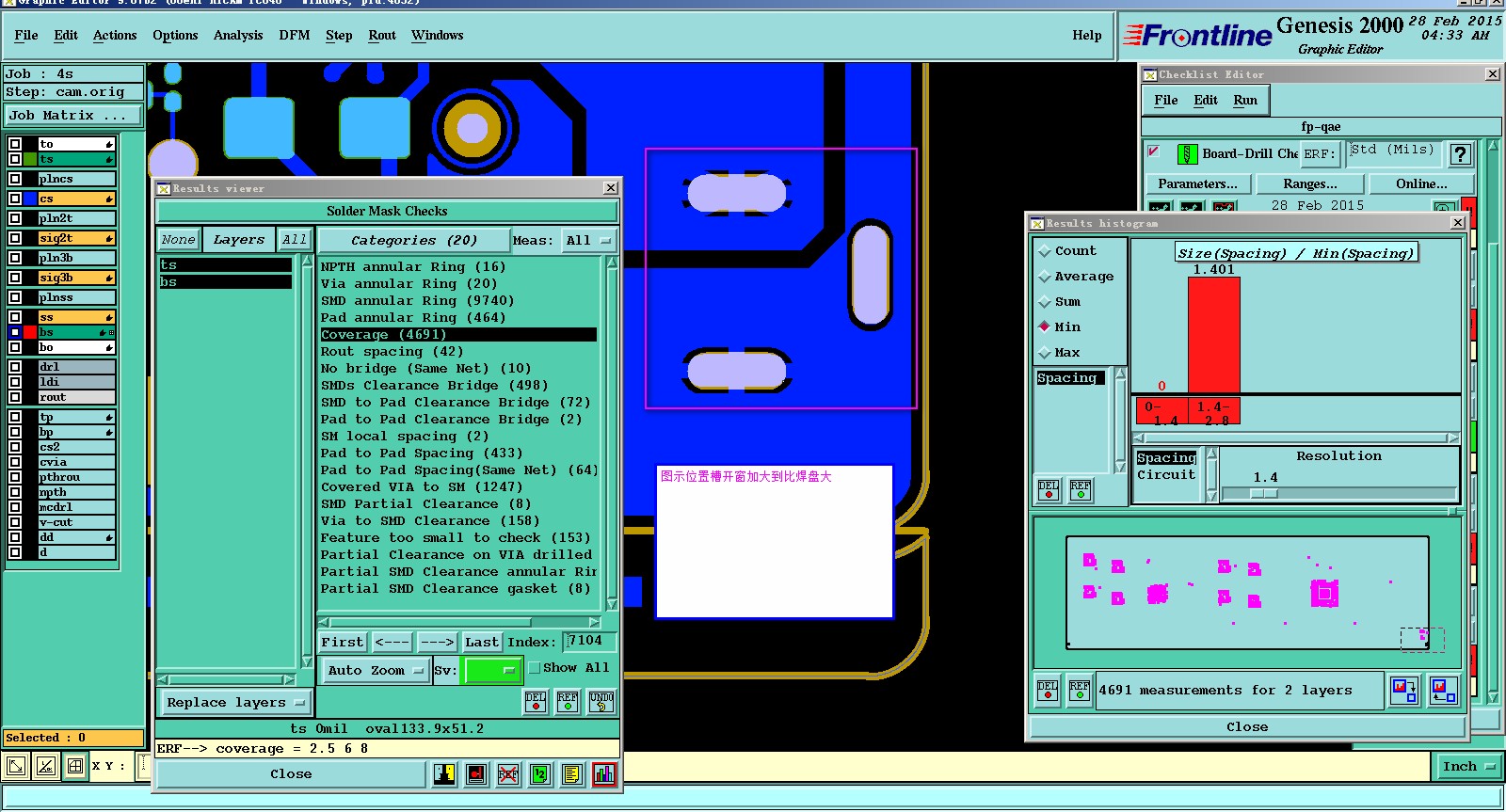Open the Windows menu
Screen dimensions: 1506x812
(x=438, y=36)
